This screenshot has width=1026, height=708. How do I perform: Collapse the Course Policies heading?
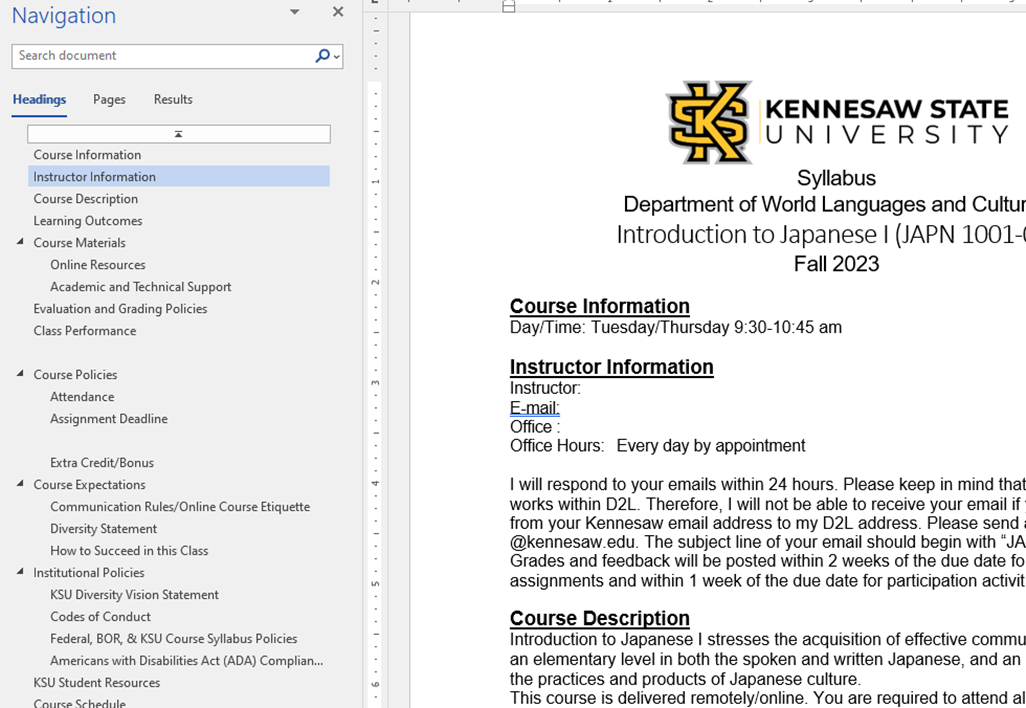(20, 374)
